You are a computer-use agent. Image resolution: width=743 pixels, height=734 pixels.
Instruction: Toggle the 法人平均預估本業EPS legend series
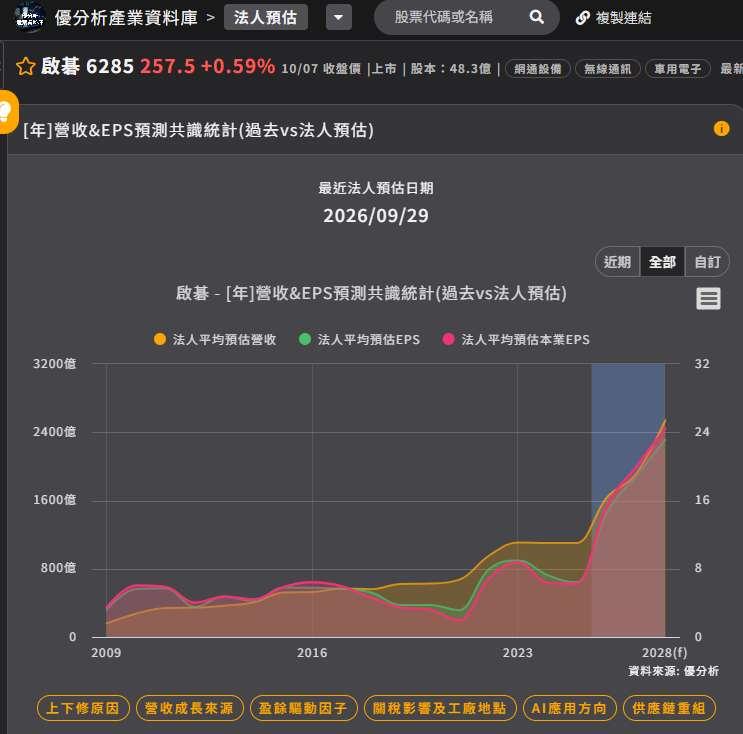tap(516, 339)
